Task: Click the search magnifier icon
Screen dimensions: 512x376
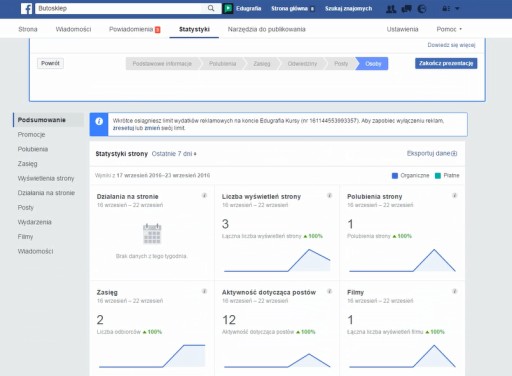Action: click(x=211, y=8)
